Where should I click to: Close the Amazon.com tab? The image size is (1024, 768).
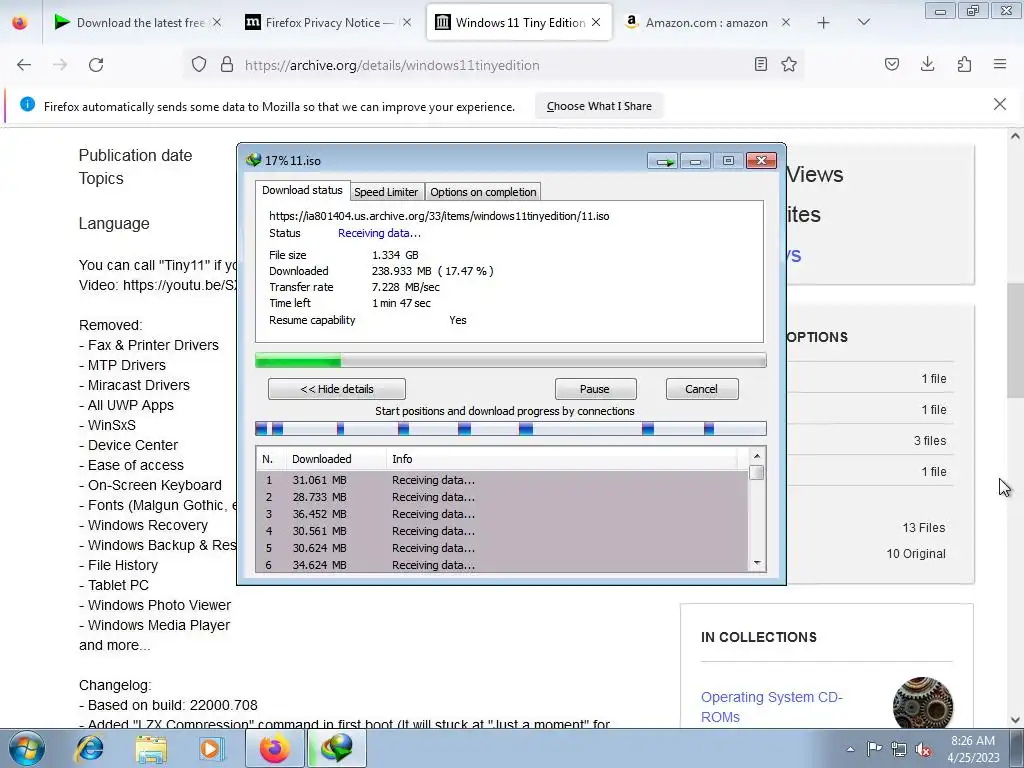(x=786, y=23)
